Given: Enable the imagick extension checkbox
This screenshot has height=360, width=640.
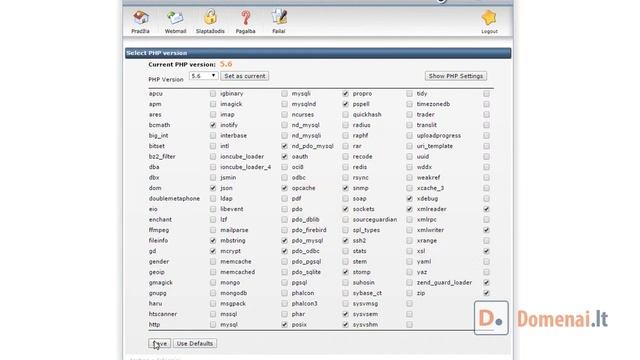Looking at the screenshot, I should click(284, 104).
